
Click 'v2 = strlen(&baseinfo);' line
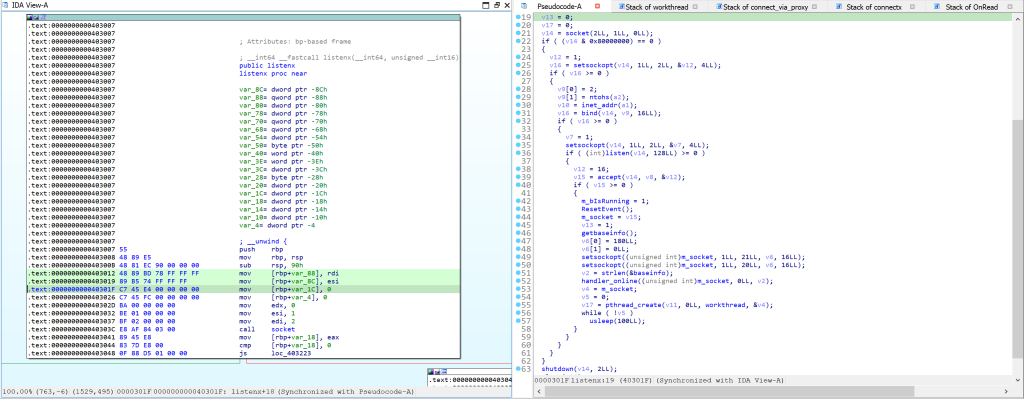(x=626, y=273)
